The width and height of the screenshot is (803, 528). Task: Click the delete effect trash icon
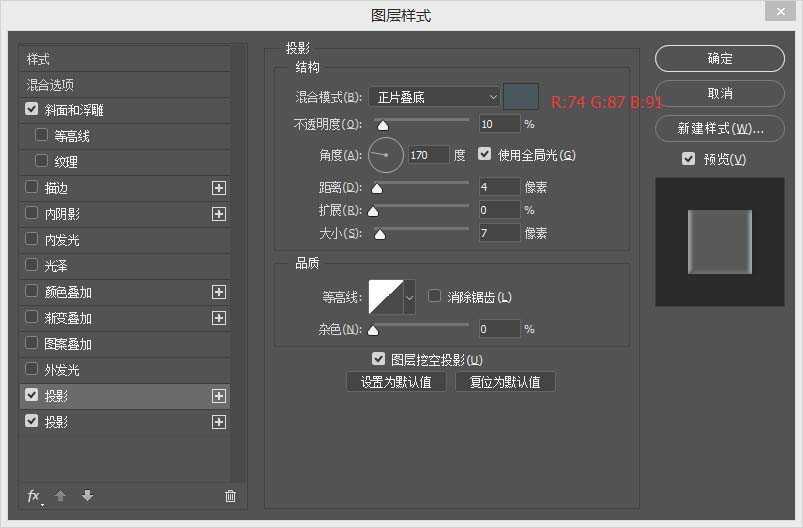[x=230, y=496]
